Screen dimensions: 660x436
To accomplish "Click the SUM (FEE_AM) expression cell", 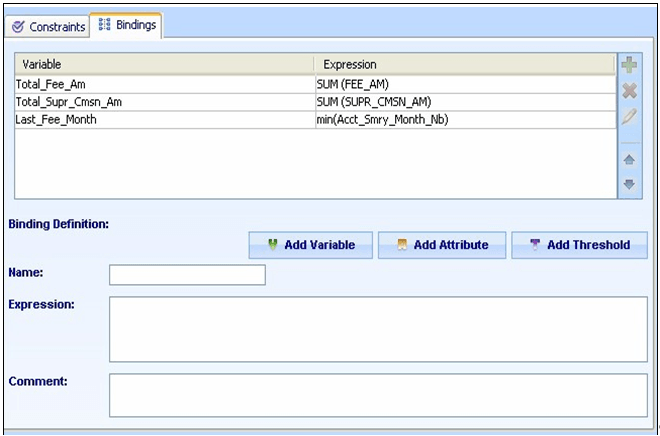I will point(466,85).
